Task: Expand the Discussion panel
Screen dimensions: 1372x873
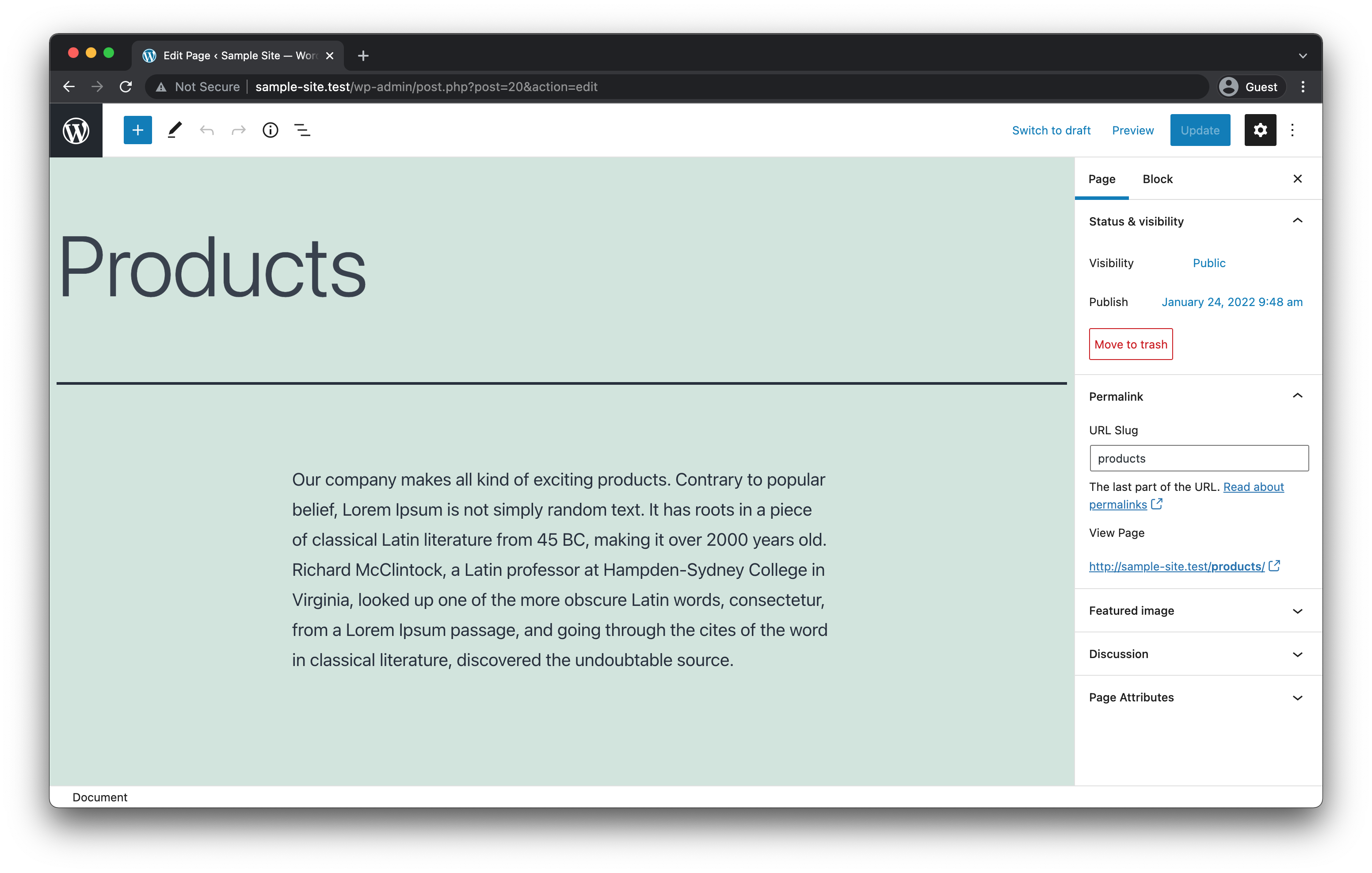Action: coord(1197,654)
